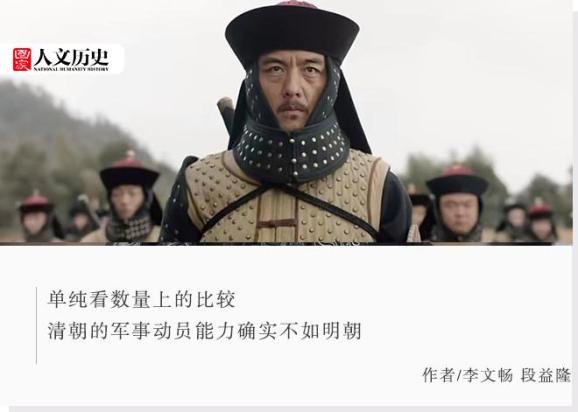Click the far-left blurred soldier in the photo
Screen dimensions: 578x412
coord(37,217)
